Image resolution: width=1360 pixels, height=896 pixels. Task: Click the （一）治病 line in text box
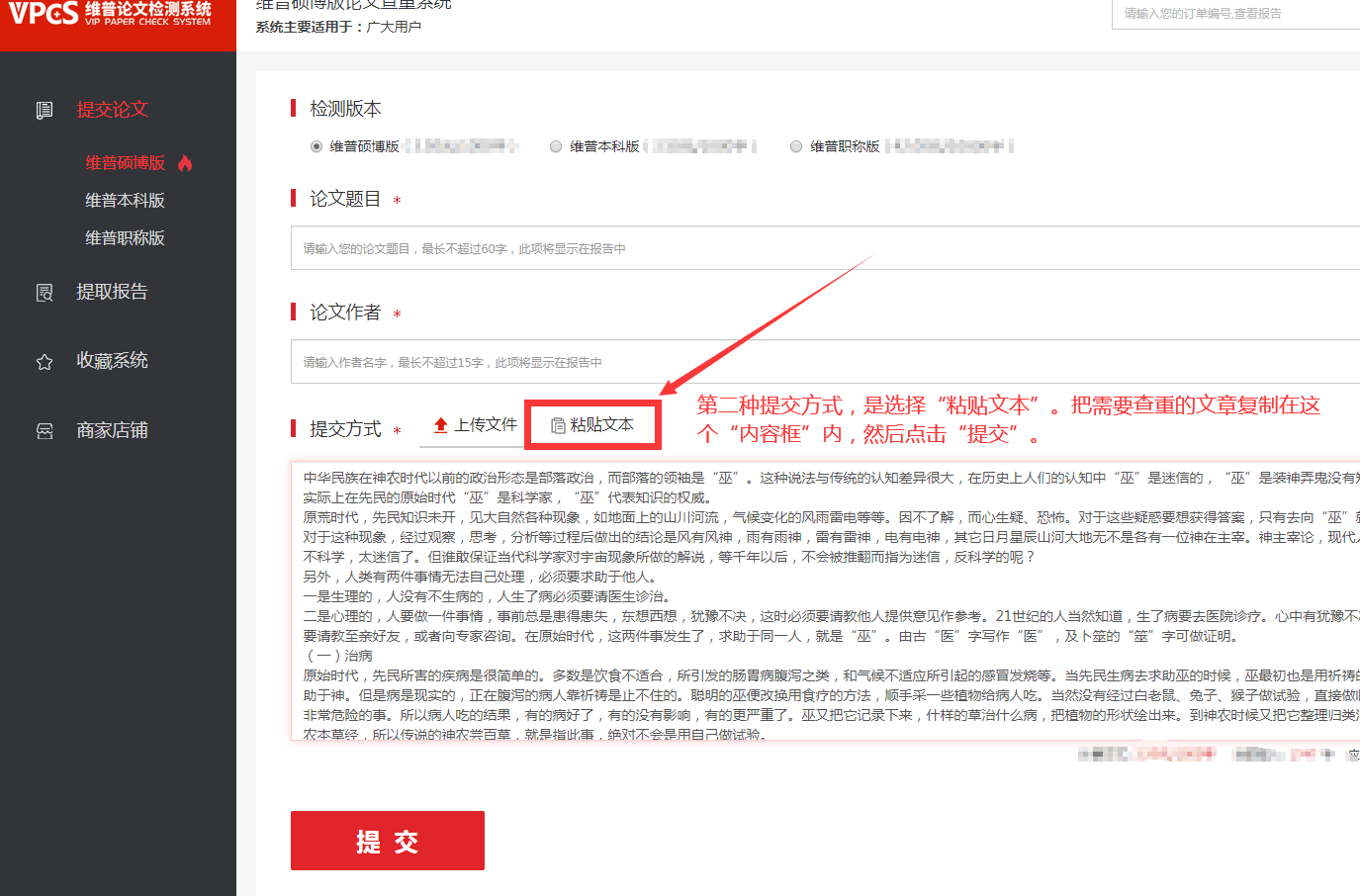point(338,656)
